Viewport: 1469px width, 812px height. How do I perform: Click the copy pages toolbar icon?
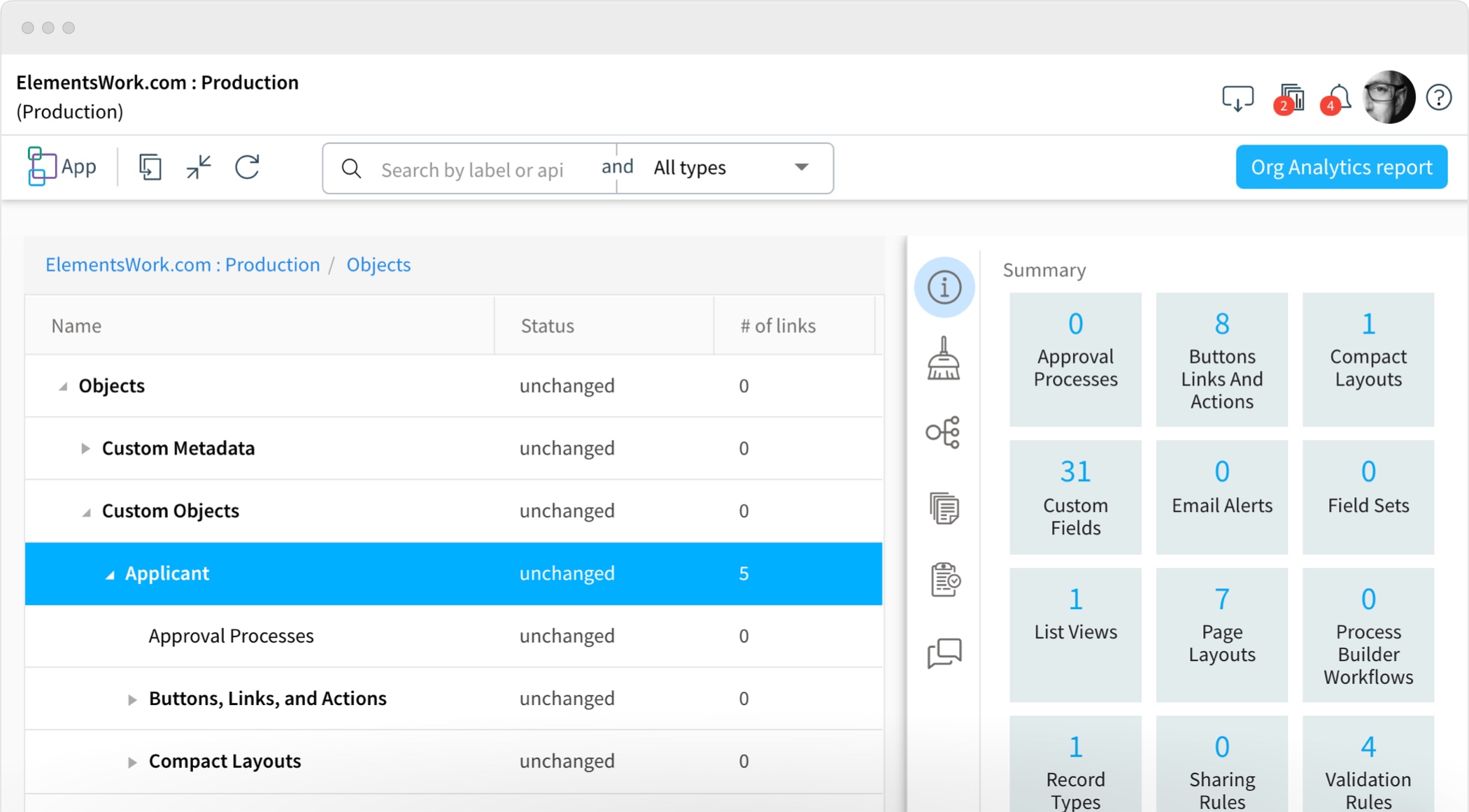tap(150, 168)
